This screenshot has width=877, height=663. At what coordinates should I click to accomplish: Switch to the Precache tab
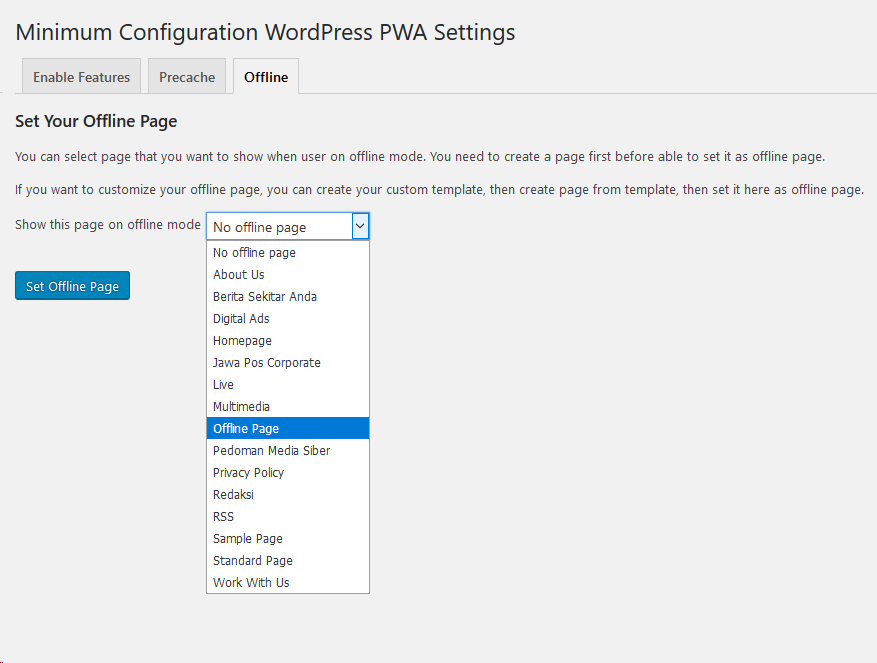187,77
